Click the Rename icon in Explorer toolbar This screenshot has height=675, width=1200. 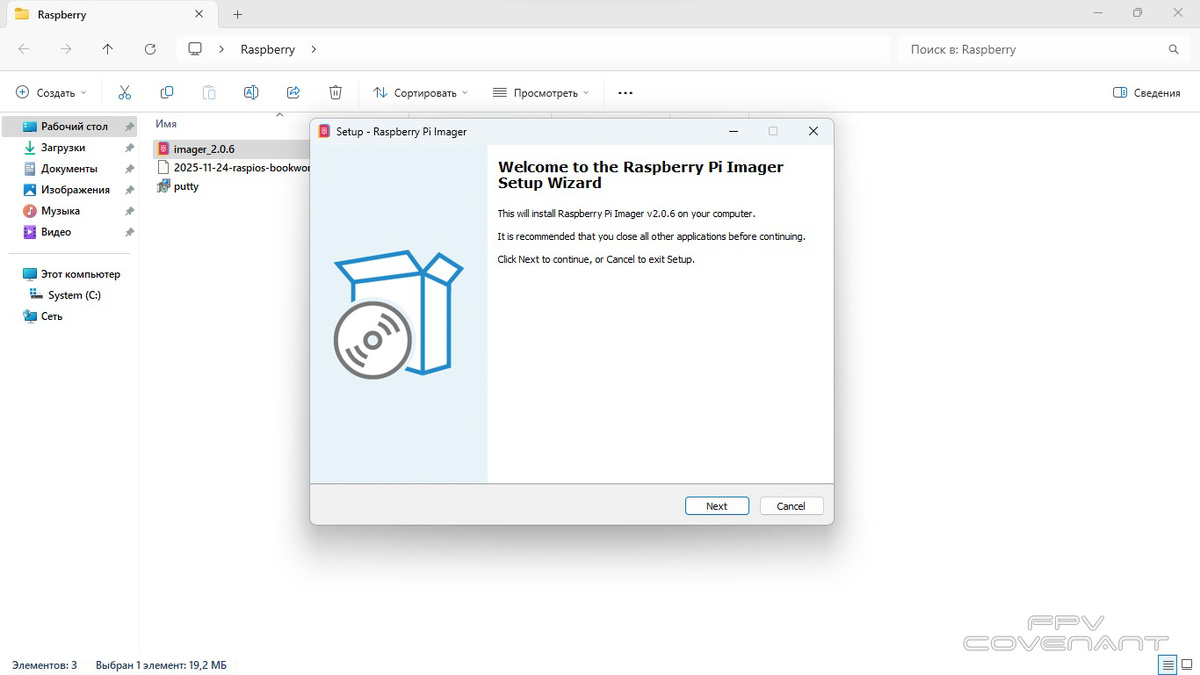(251, 92)
